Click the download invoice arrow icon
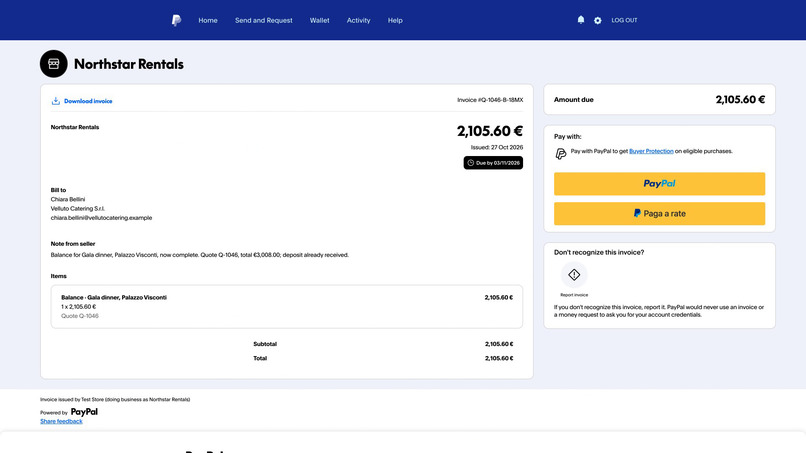806x453 pixels. pos(56,101)
